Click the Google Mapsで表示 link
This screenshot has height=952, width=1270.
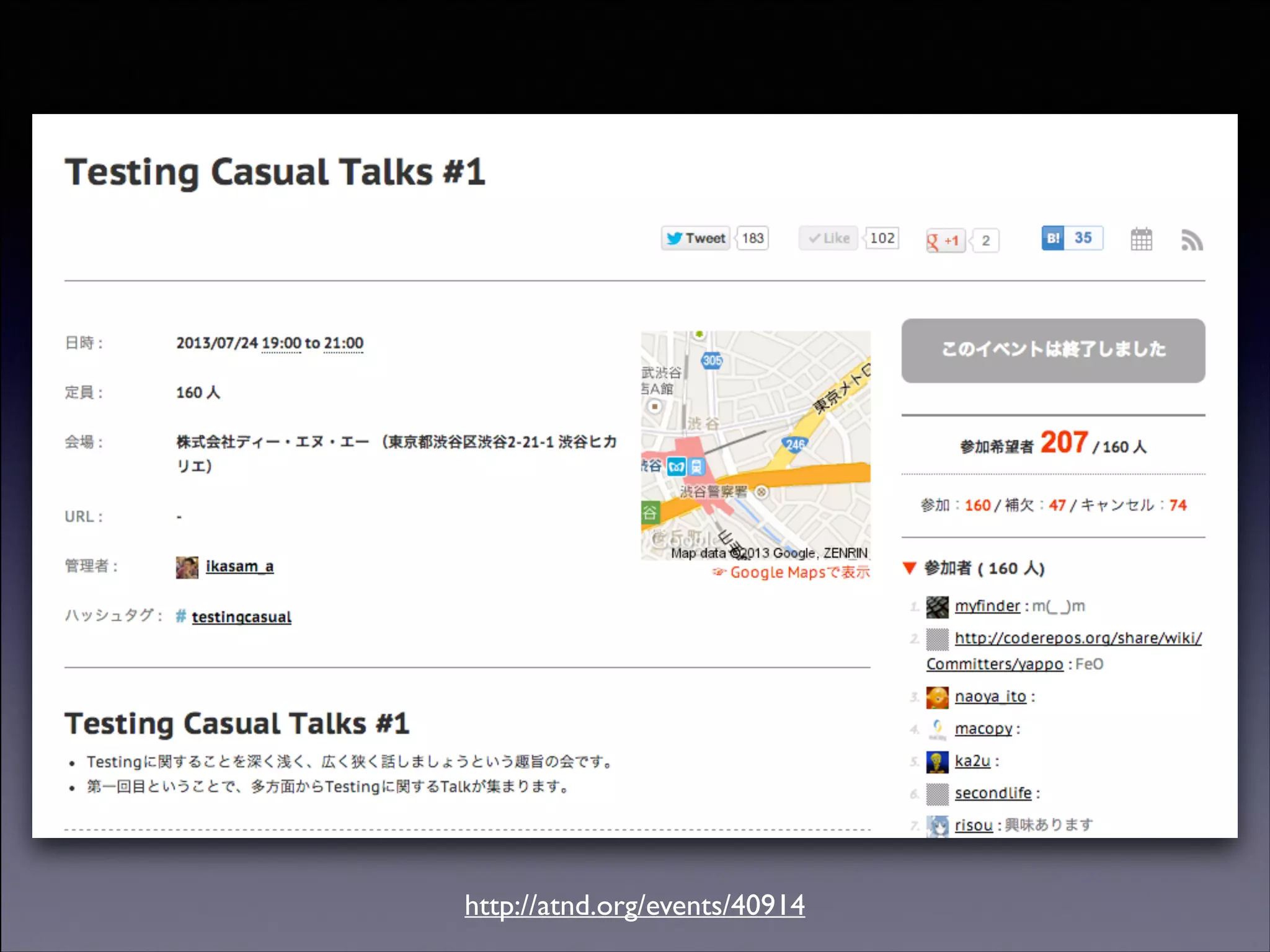click(799, 572)
